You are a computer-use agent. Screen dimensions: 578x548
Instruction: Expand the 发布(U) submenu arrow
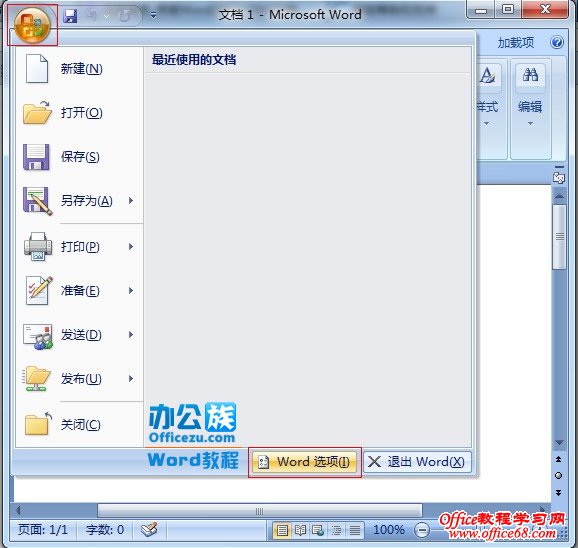click(x=131, y=378)
